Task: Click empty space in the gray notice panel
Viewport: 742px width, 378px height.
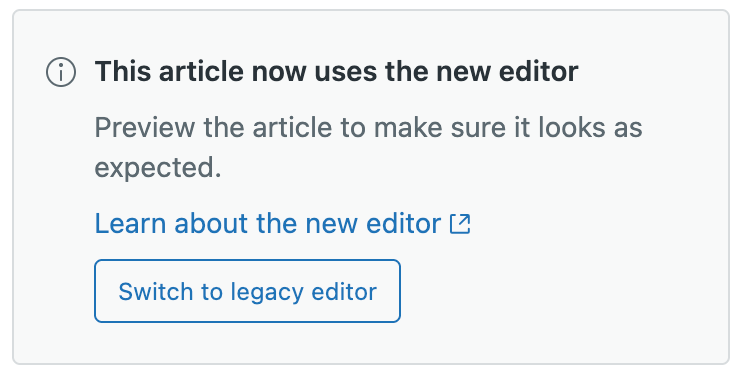Action: click(x=568, y=284)
